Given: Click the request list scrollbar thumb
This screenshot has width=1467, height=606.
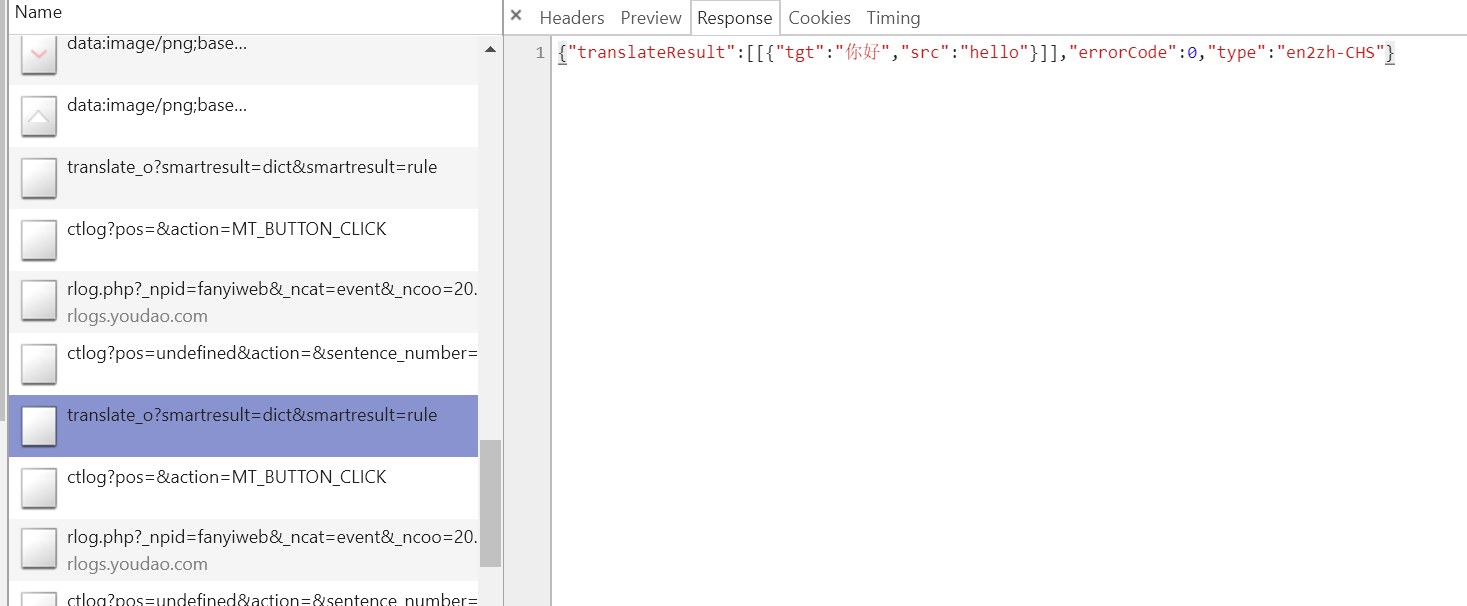Looking at the screenshot, I should point(490,503).
